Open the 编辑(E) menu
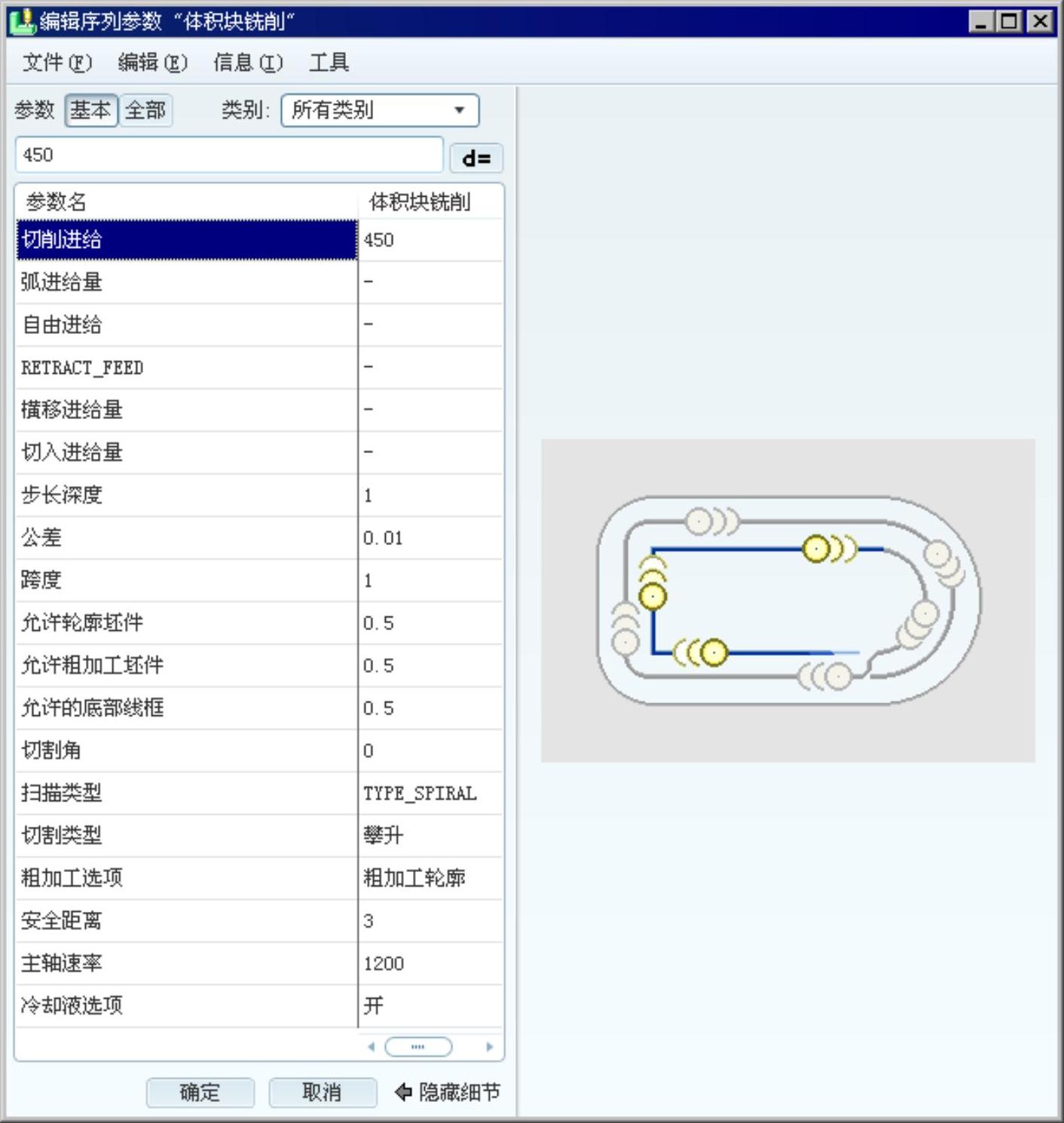1064x1123 pixels. pos(152,63)
